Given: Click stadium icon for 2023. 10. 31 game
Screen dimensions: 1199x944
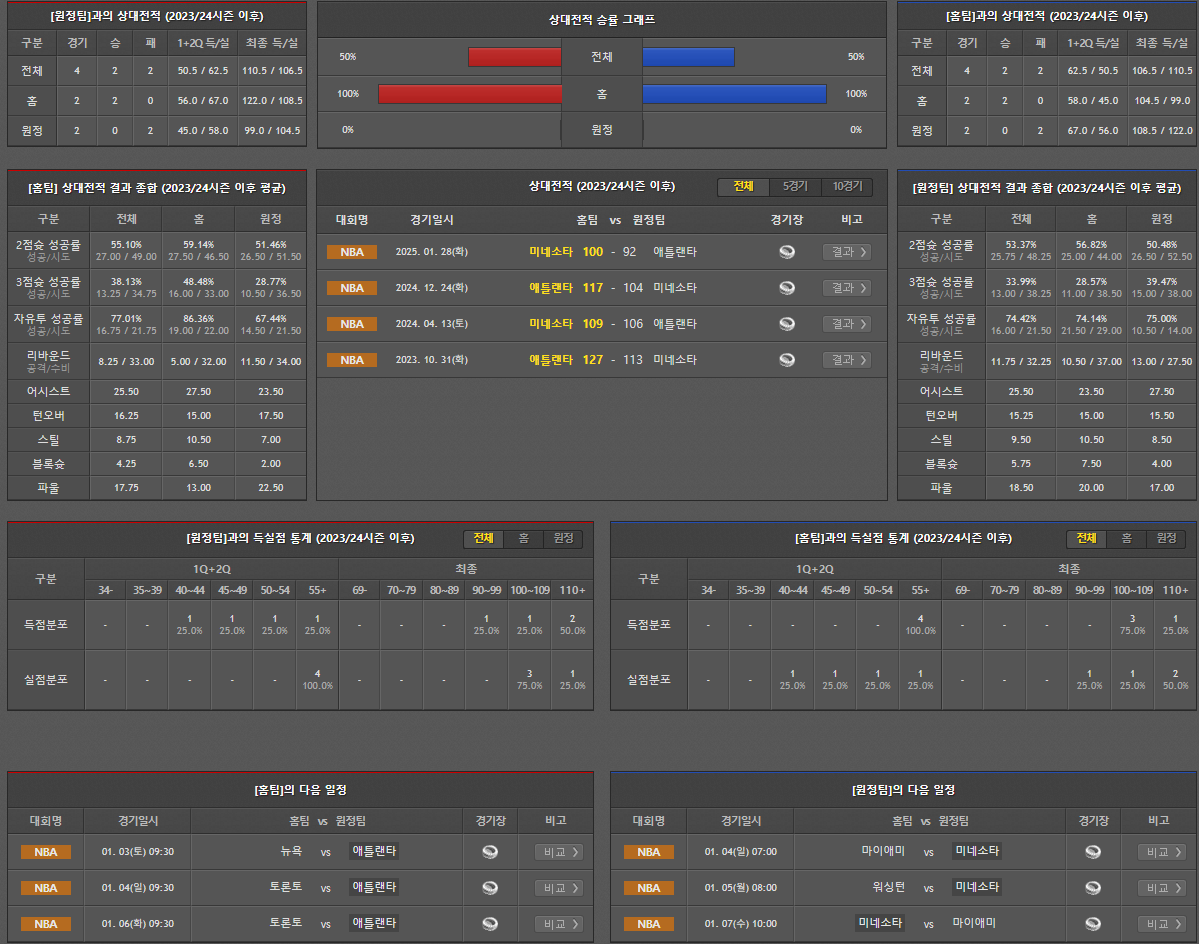Looking at the screenshot, I should pos(787,360).
